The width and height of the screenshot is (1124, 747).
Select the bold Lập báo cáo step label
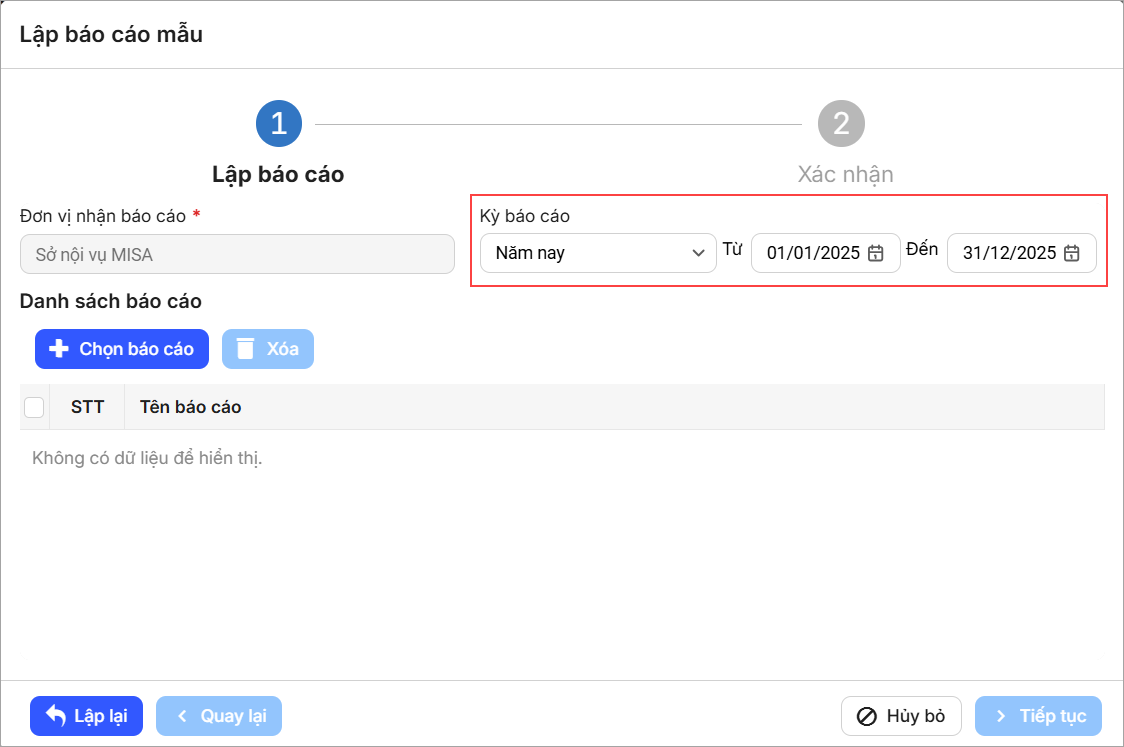(x=278, y=174)
